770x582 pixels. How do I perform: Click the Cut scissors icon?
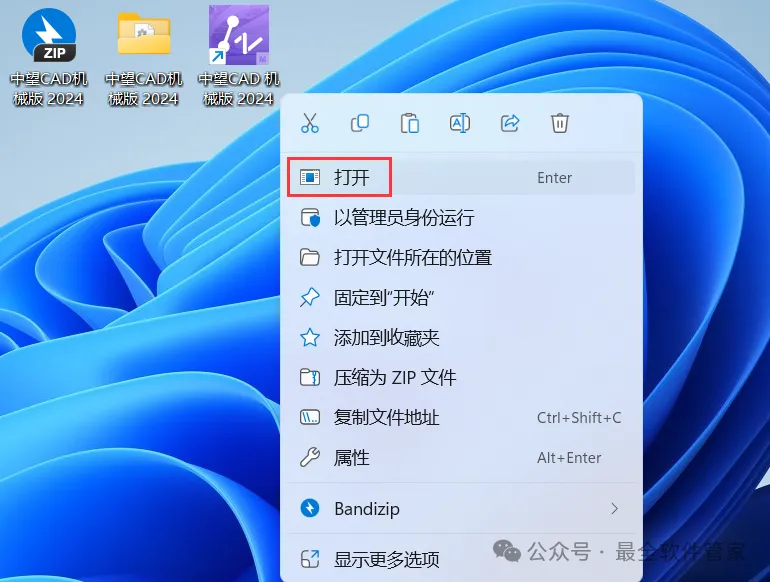(x=310, y=123)
